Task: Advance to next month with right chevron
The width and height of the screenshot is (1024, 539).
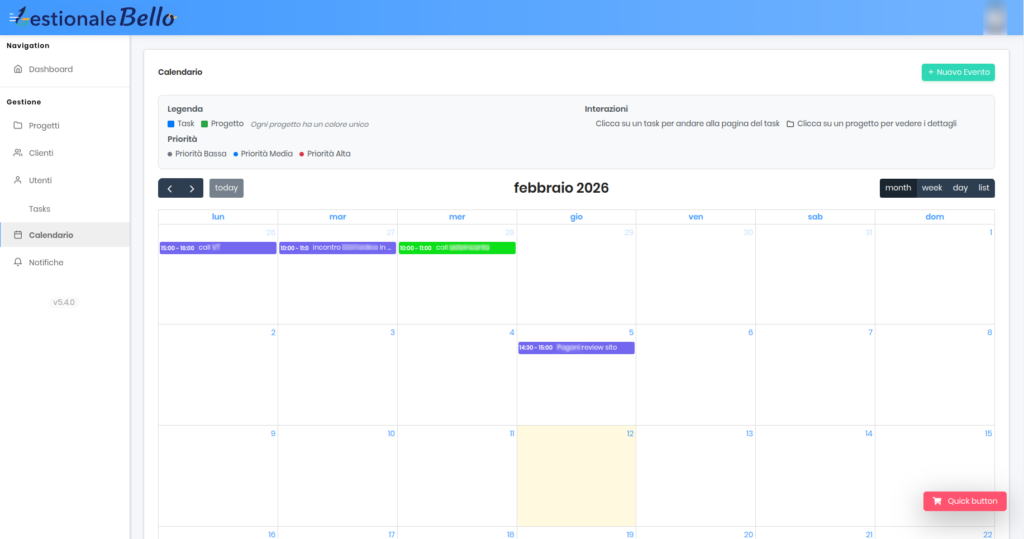Action: (x=192, y=188)
